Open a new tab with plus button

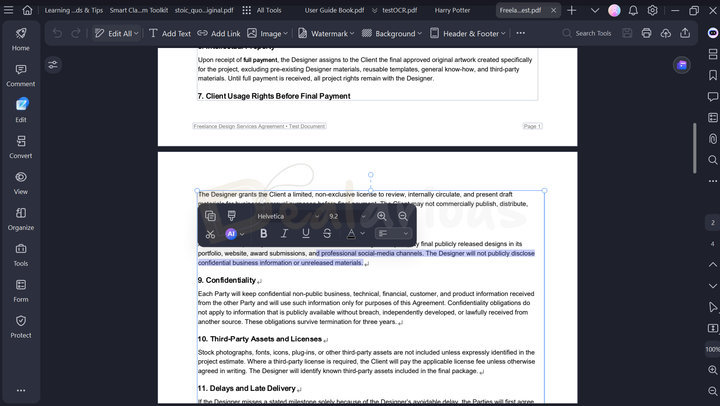(x=572, y=10)
